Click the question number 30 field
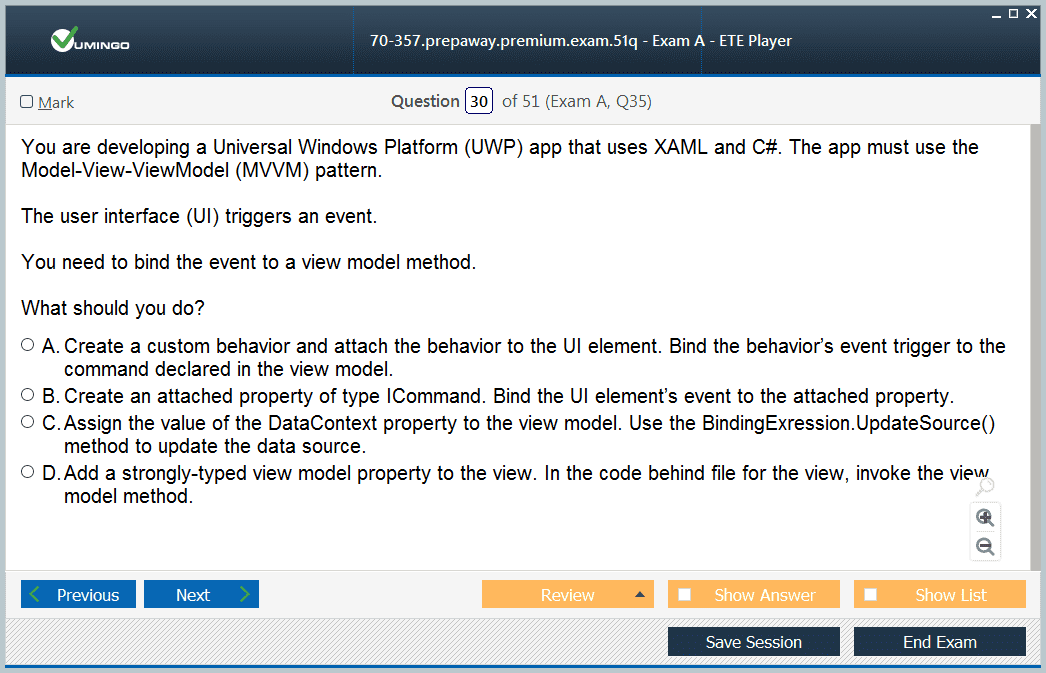This screenshot has width=1046, height=673. tap(479, 101)
